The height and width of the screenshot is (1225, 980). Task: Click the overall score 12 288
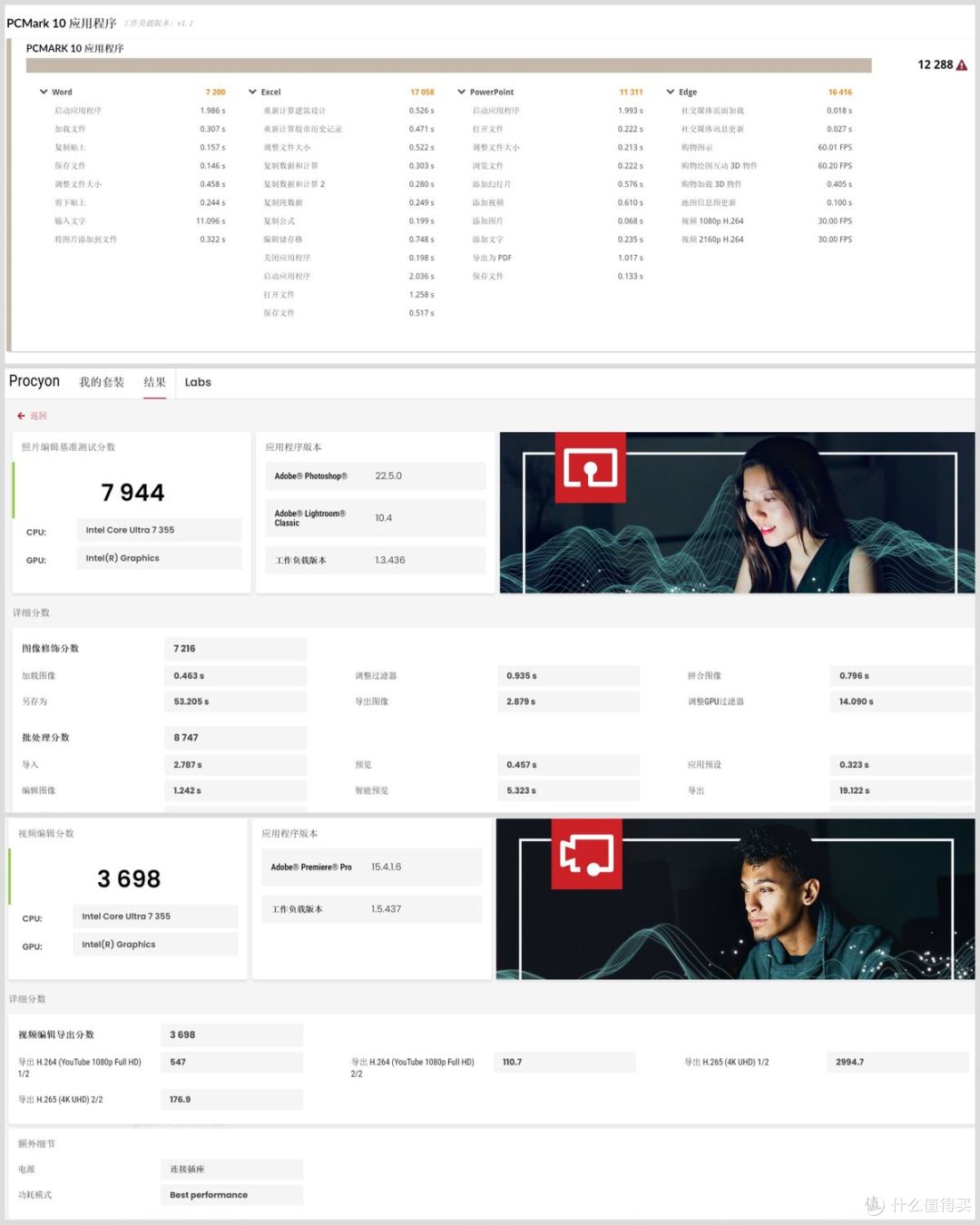click(936, 65)
